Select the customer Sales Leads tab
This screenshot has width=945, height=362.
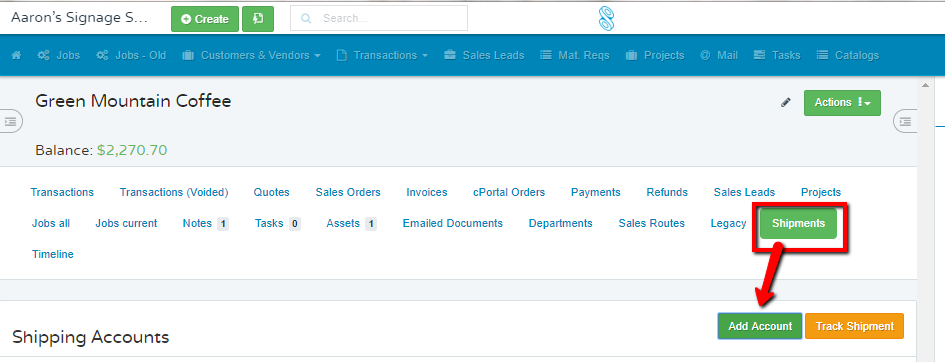click(744, 192)
